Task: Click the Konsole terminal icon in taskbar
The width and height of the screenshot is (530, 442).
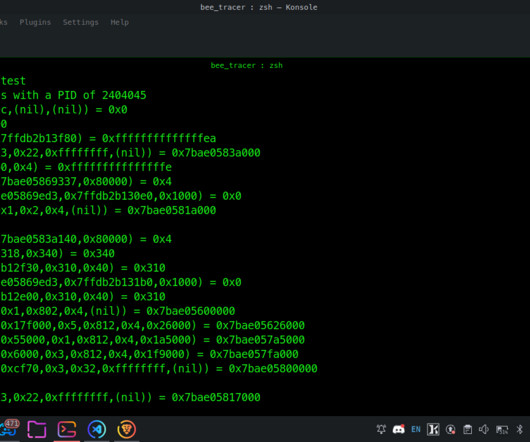Action: (67, 429)
